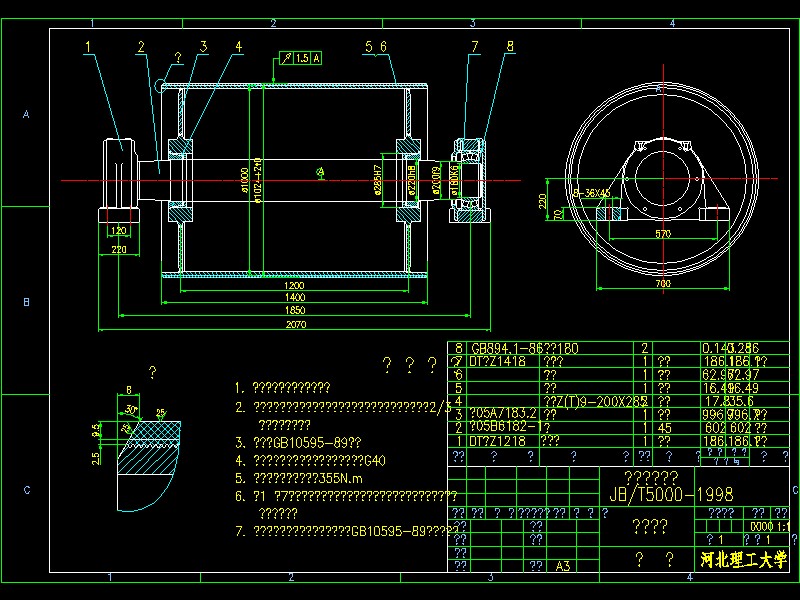
Task: Click technical note 7 mentioning GB10595-89
Action: pos(346,532)
